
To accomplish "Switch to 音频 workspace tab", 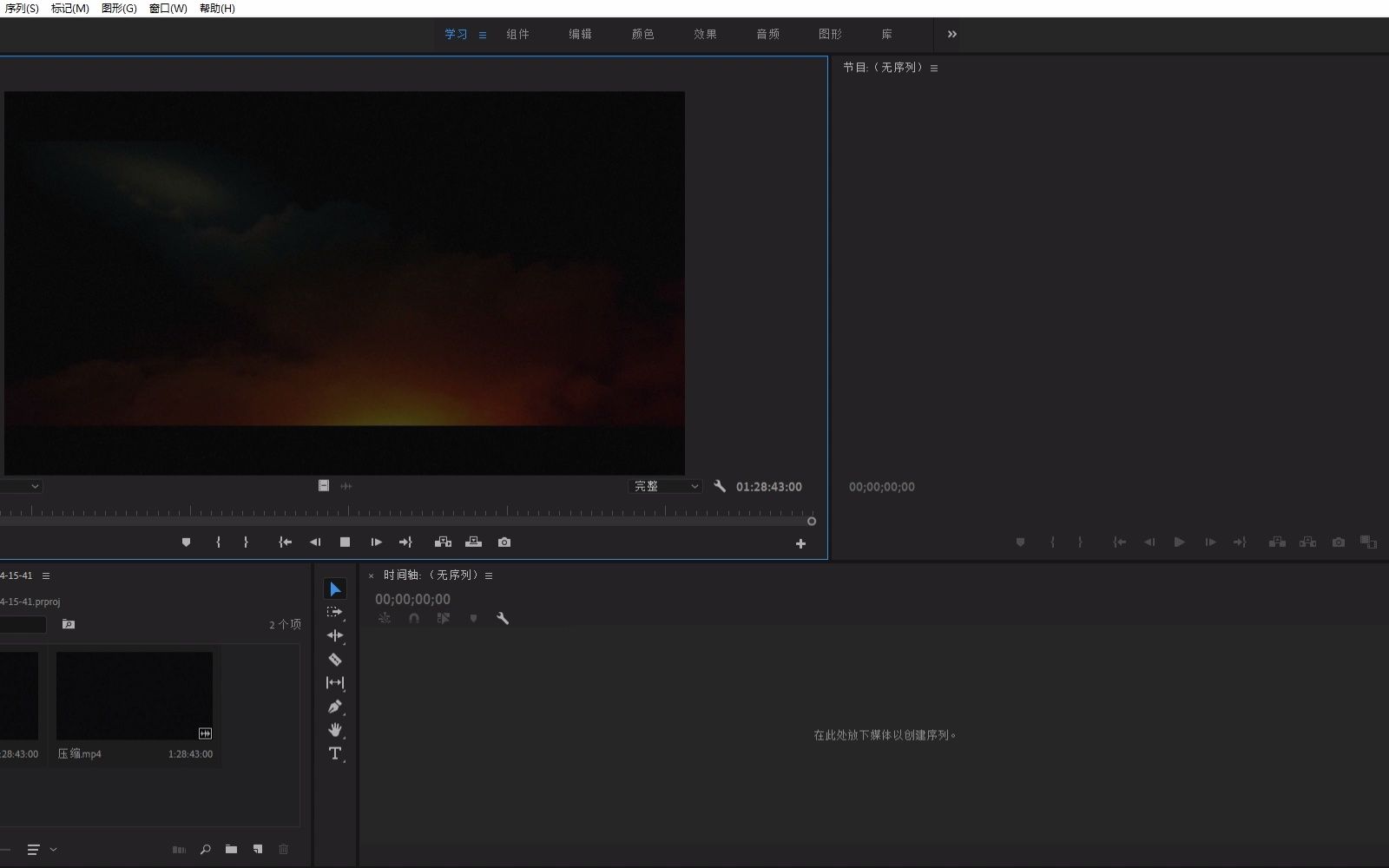I will [768, 35].
